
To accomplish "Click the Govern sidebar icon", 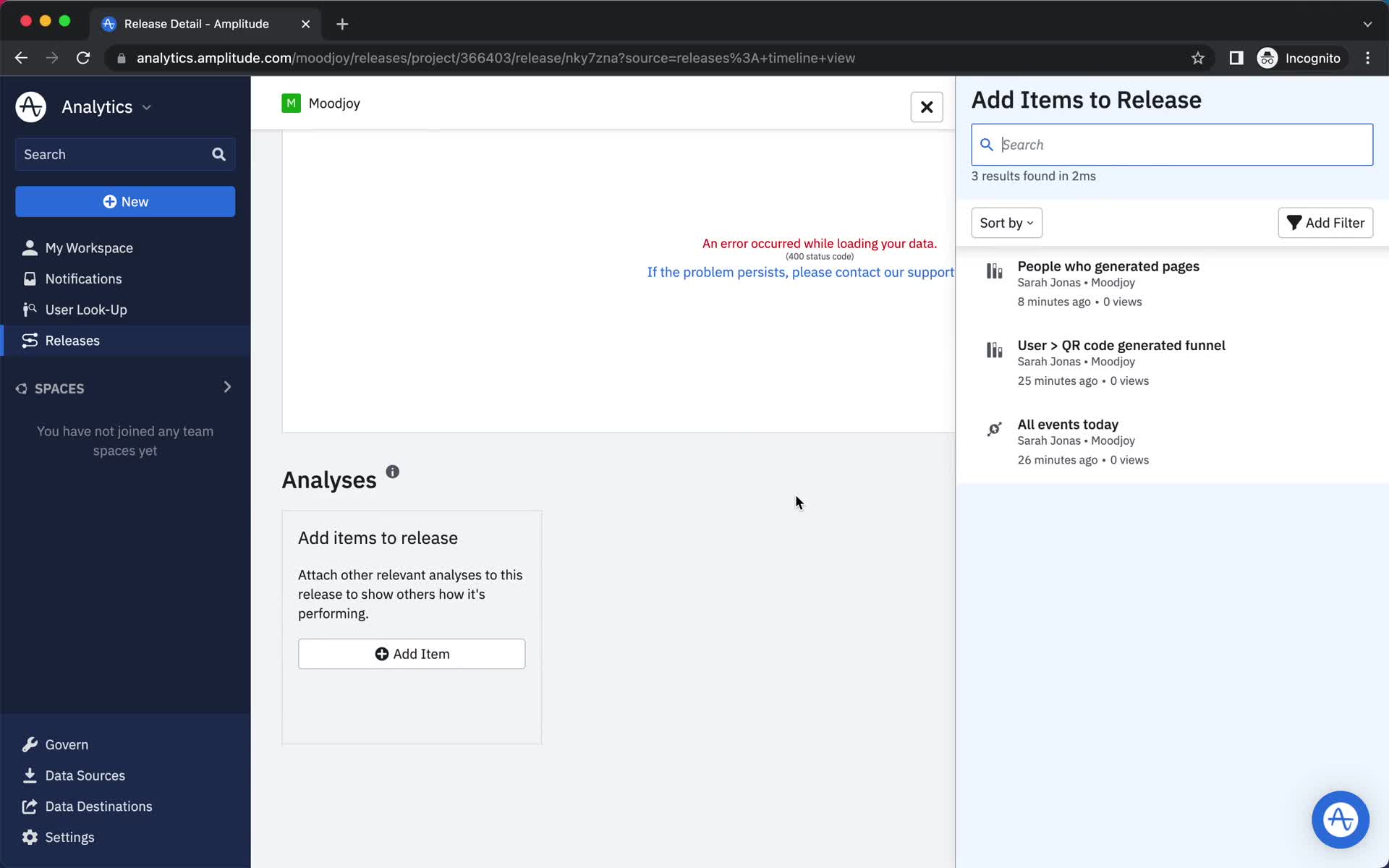I will (30, 745).
